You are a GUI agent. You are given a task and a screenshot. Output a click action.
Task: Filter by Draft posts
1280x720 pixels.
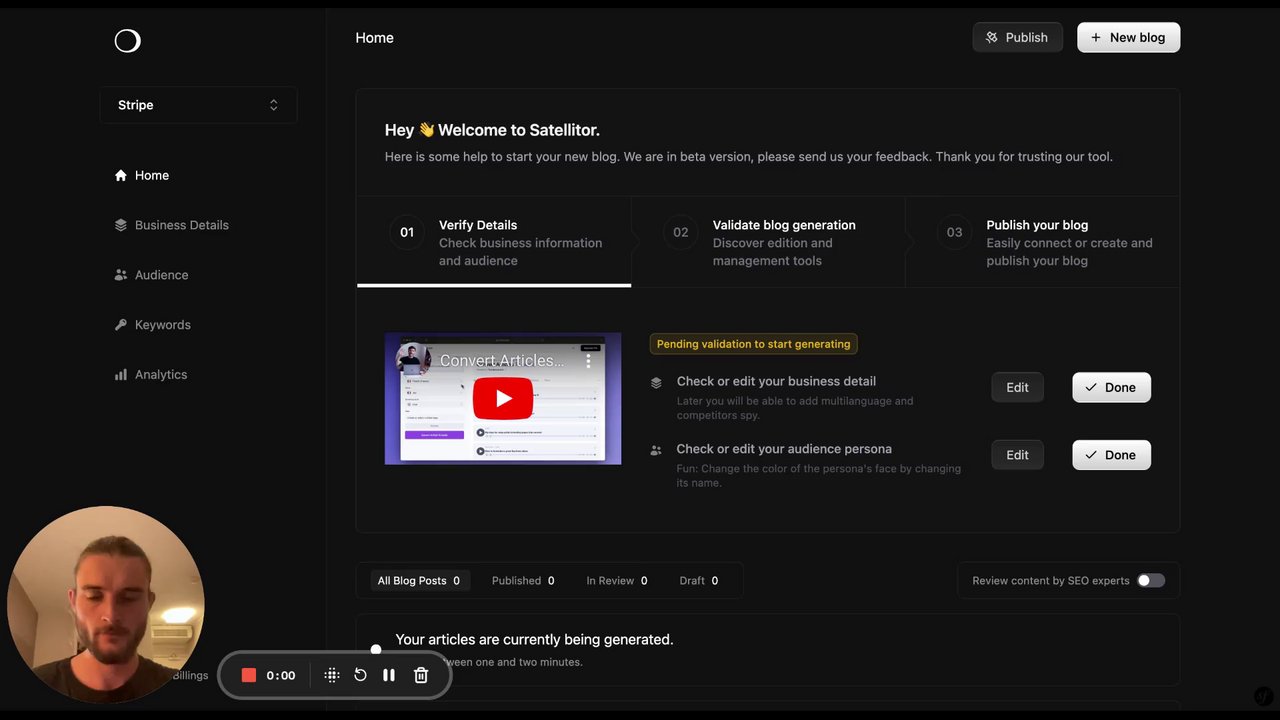coord(699,581)
